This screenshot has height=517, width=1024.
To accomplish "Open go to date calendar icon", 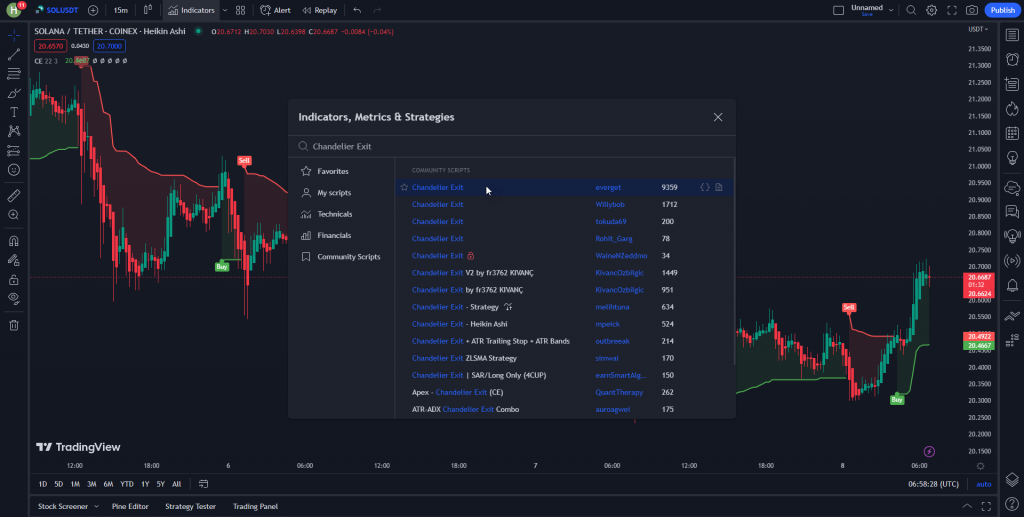I will click(x=203, y=484).
